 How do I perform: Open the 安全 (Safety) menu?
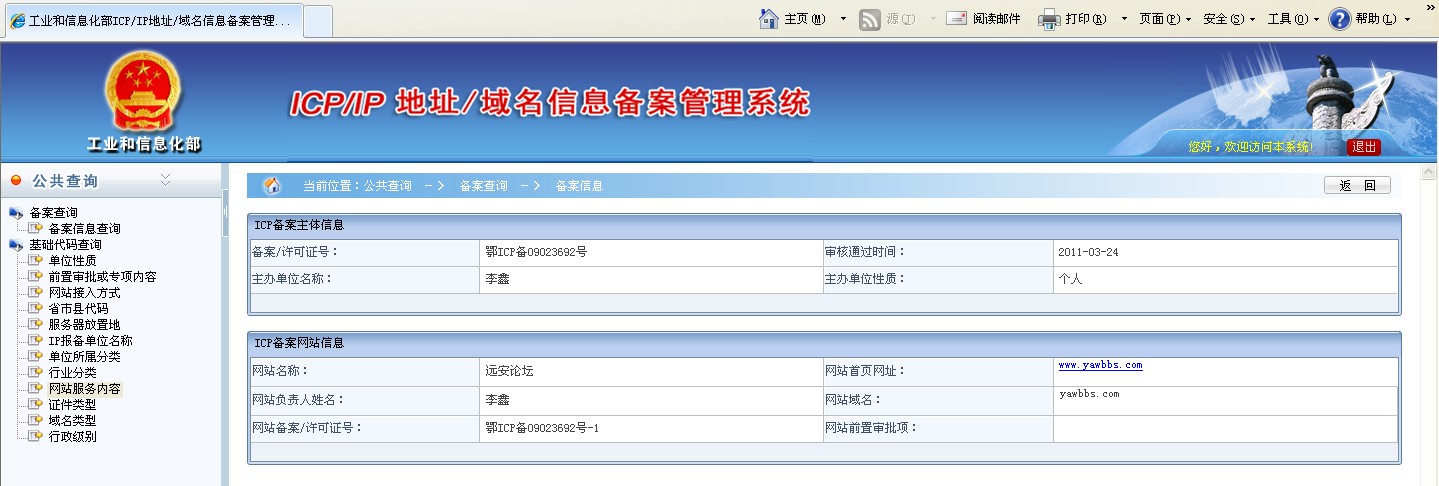[1228, 19]
